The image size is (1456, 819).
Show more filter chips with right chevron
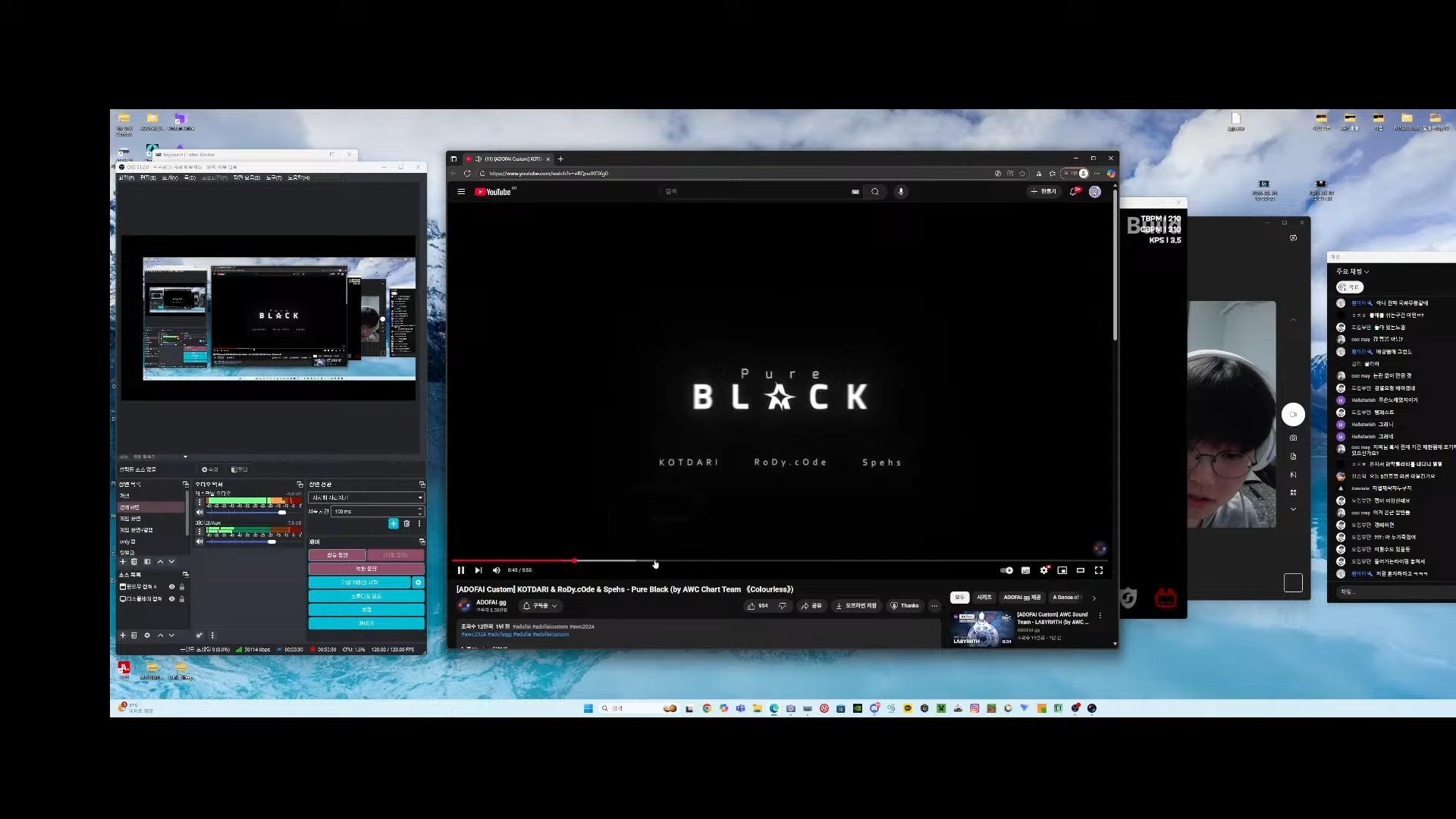coord(1094,598)
